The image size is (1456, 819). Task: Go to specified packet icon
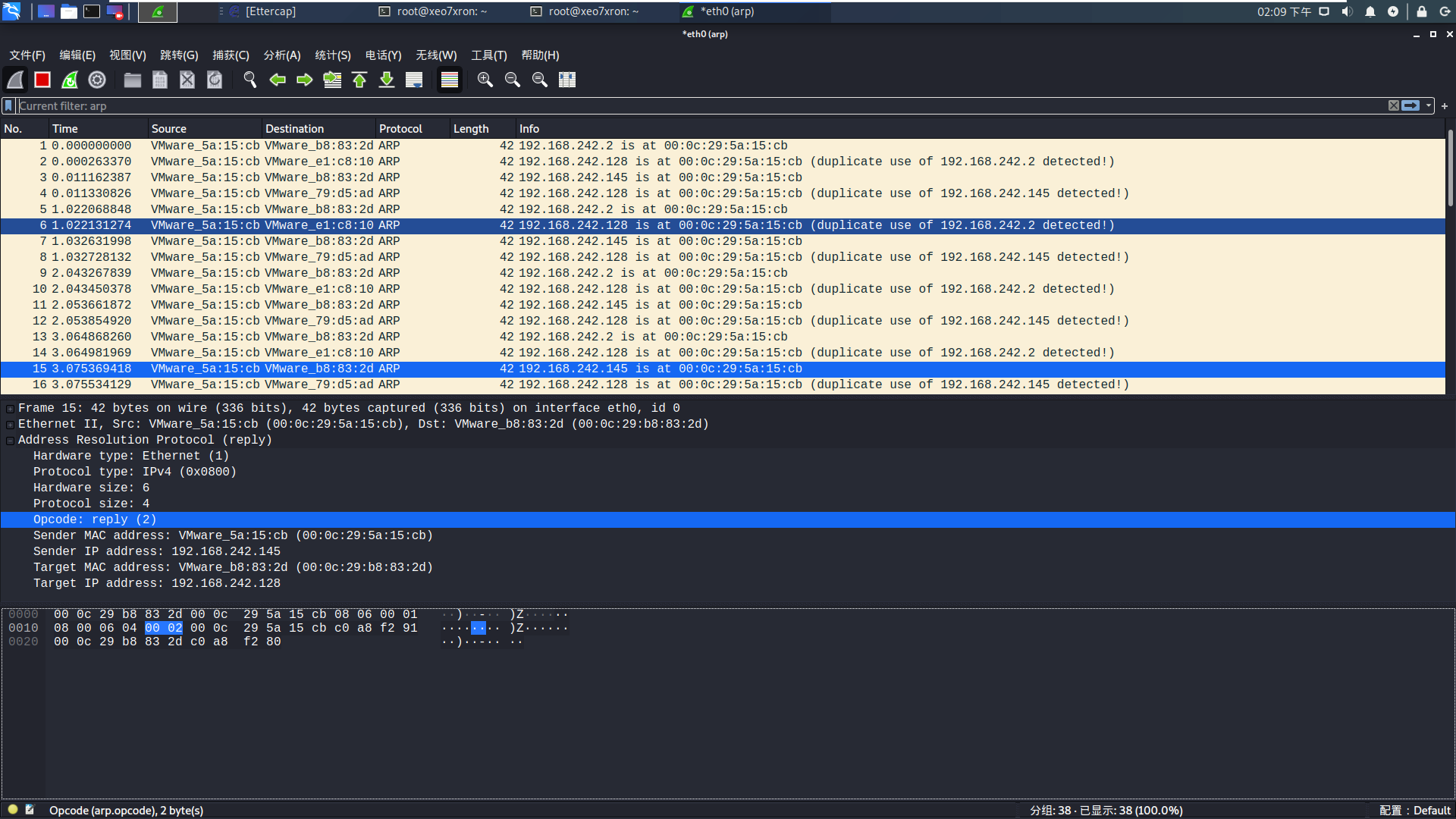(x=332, y=80)
